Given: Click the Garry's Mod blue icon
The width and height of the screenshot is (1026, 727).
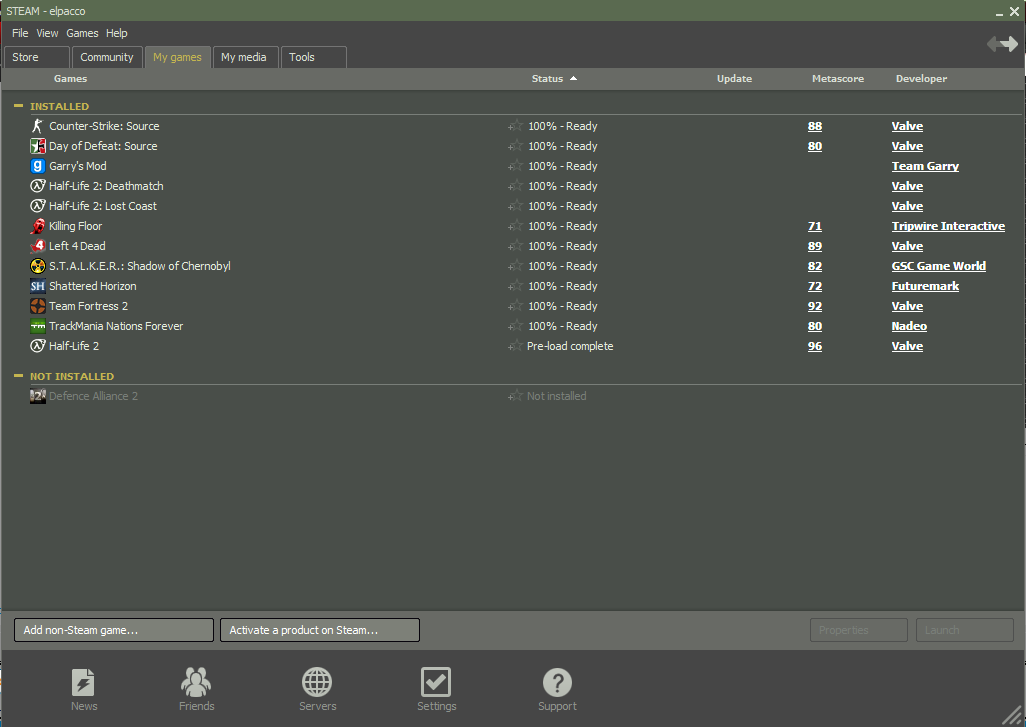Looking at the screenshot, I should tap(38, 166).
